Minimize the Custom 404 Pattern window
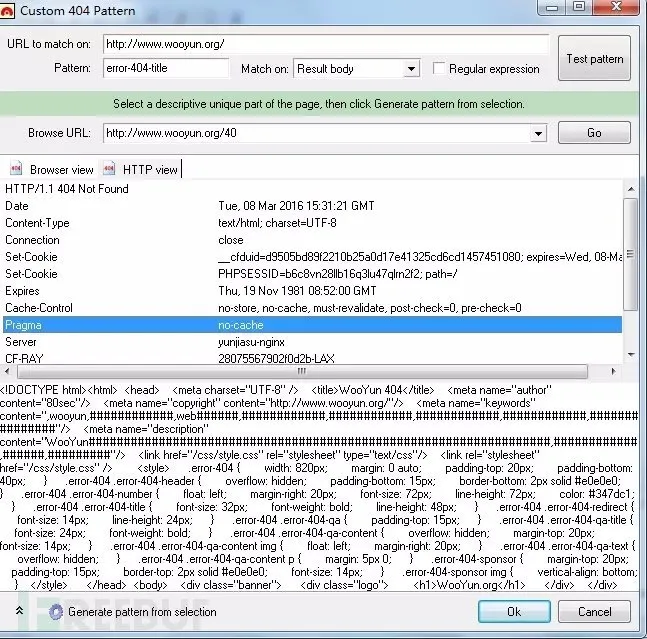 pyautogui.click(x=552, y=7)
